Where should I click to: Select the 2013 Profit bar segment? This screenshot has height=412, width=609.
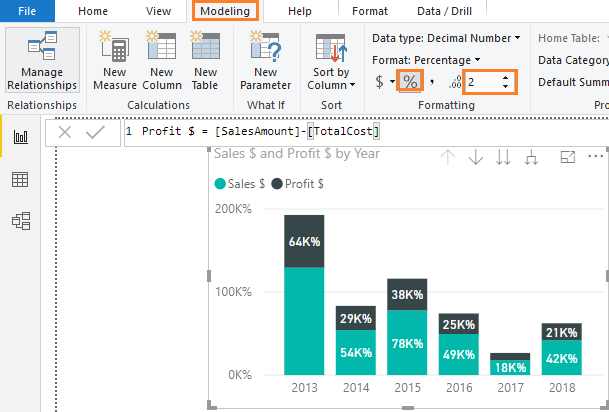point(304,241)
